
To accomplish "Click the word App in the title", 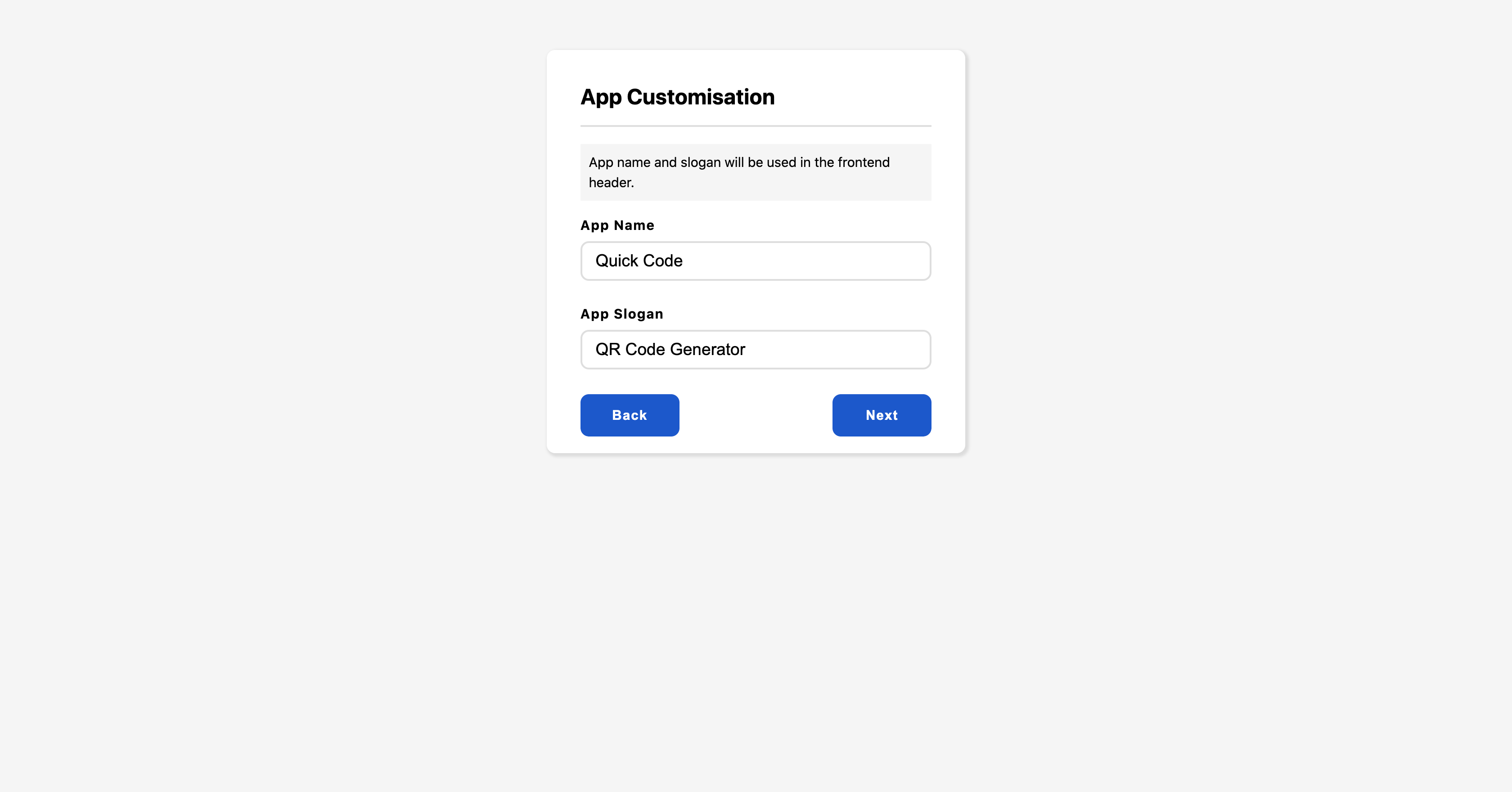I will (600, 97).
